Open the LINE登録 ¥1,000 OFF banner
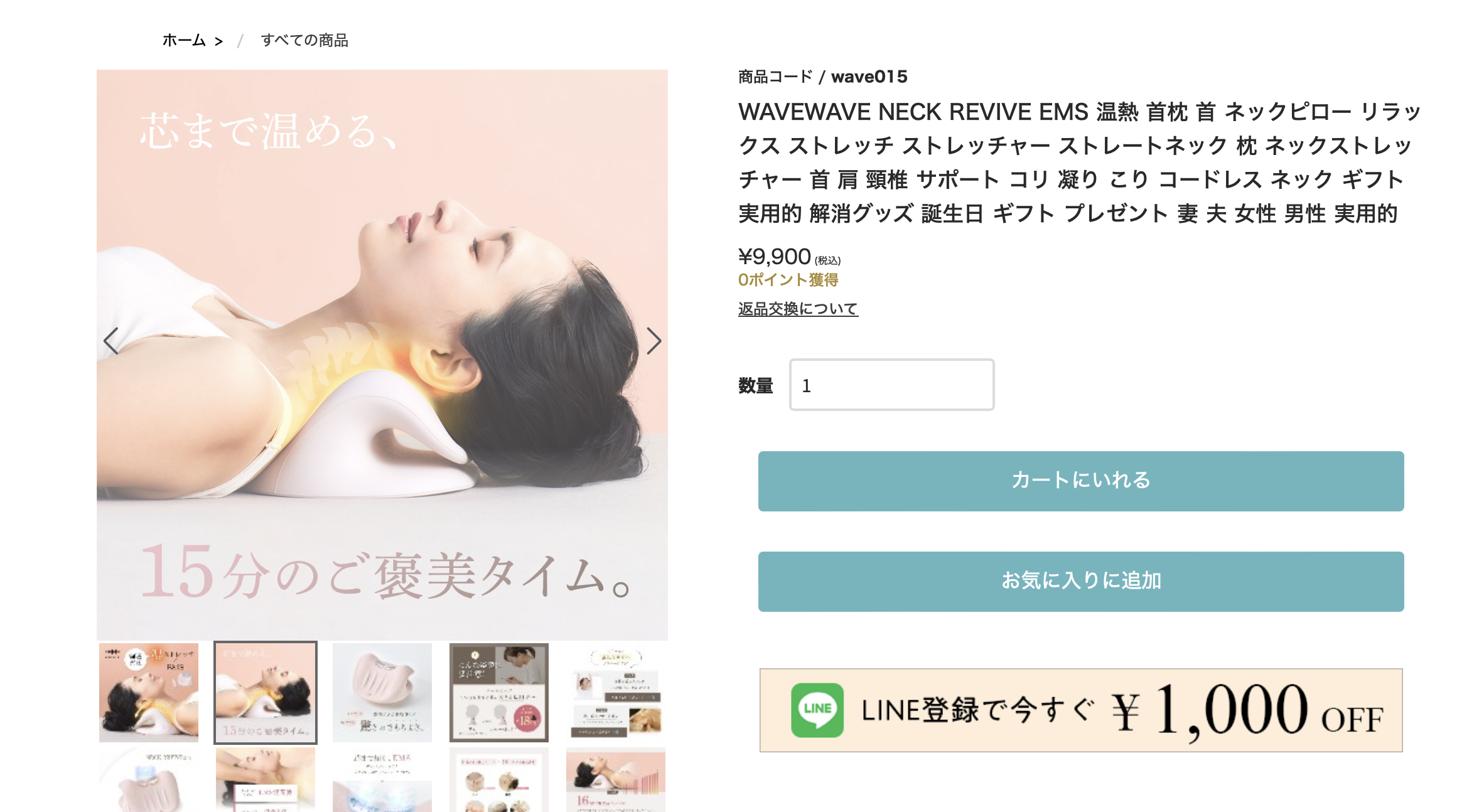Image resolution: width=1479 pixels, height=812 pixels. click(1081, 710)
